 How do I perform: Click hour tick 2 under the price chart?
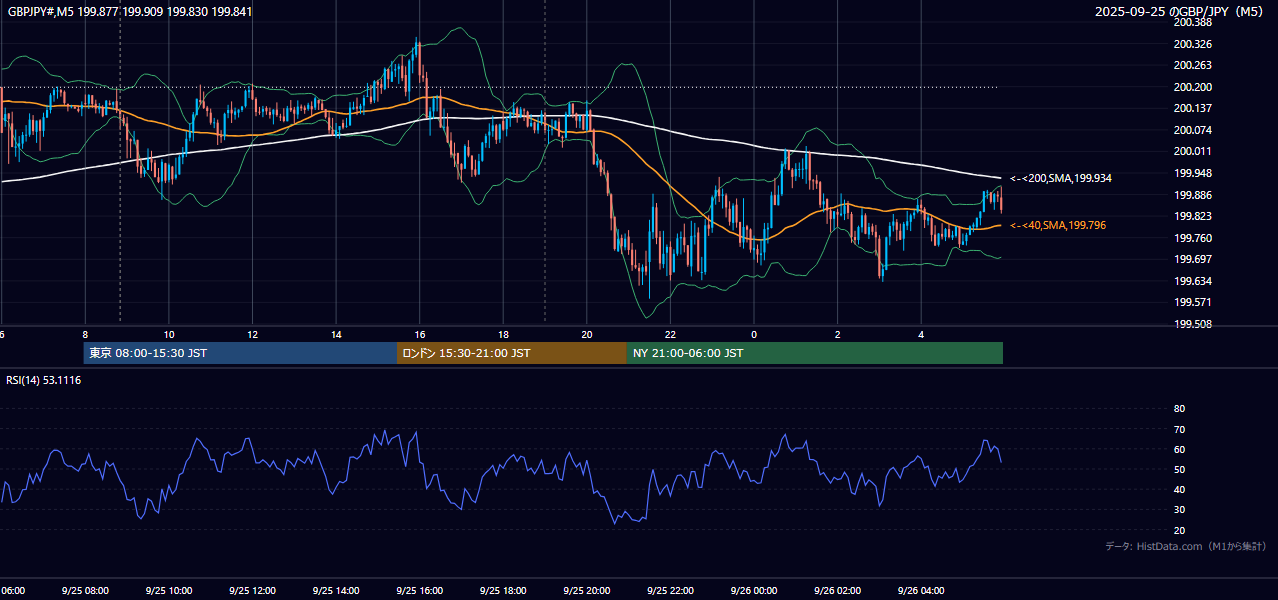(837, 334)
